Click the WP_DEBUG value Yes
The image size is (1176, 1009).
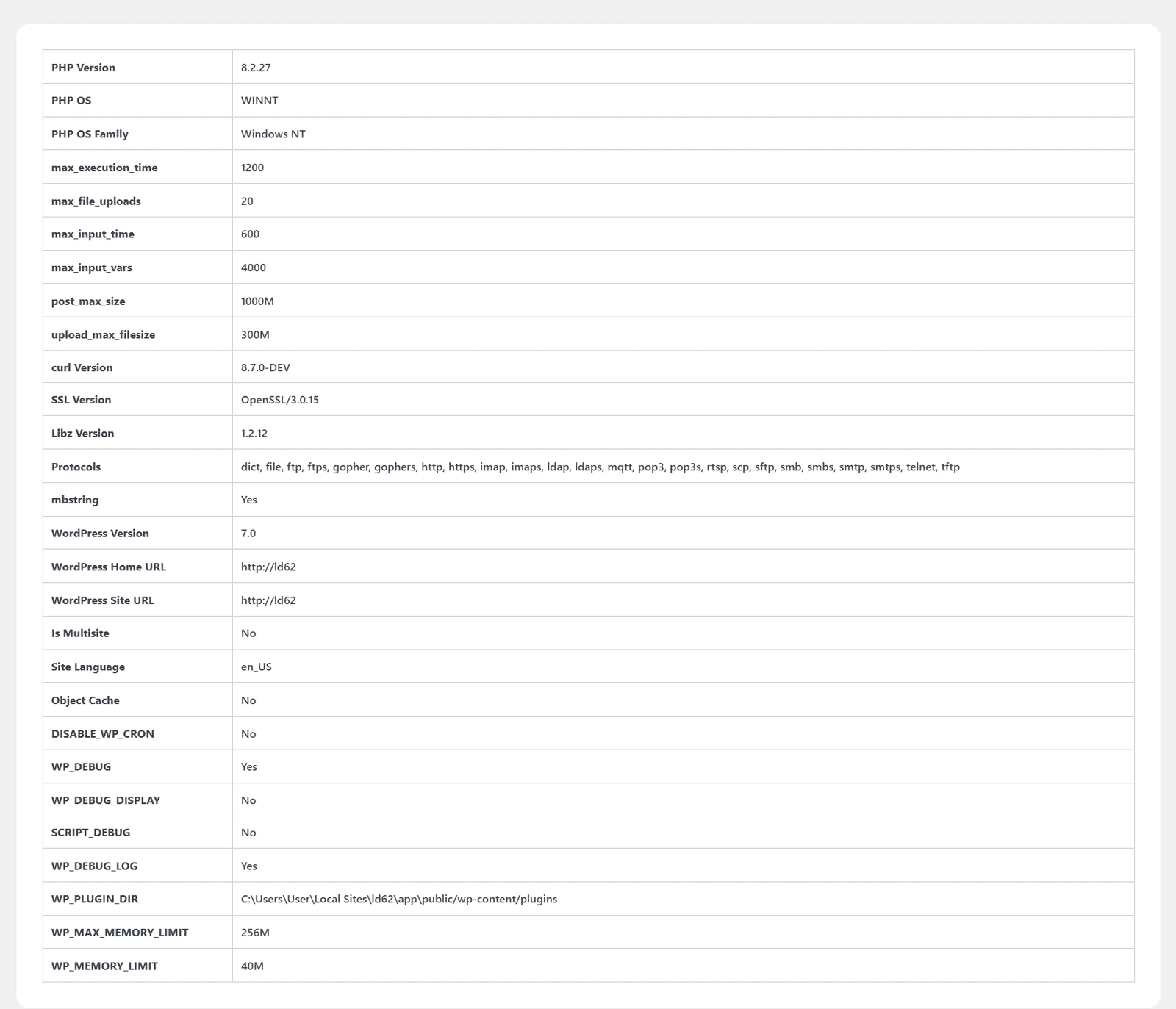point(249,767)
